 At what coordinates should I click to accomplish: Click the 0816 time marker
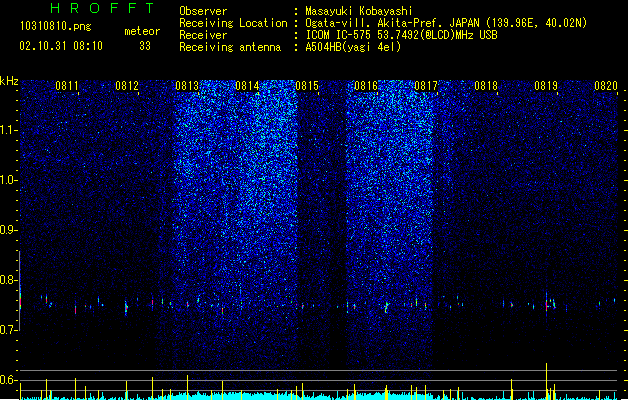(366, 86)
